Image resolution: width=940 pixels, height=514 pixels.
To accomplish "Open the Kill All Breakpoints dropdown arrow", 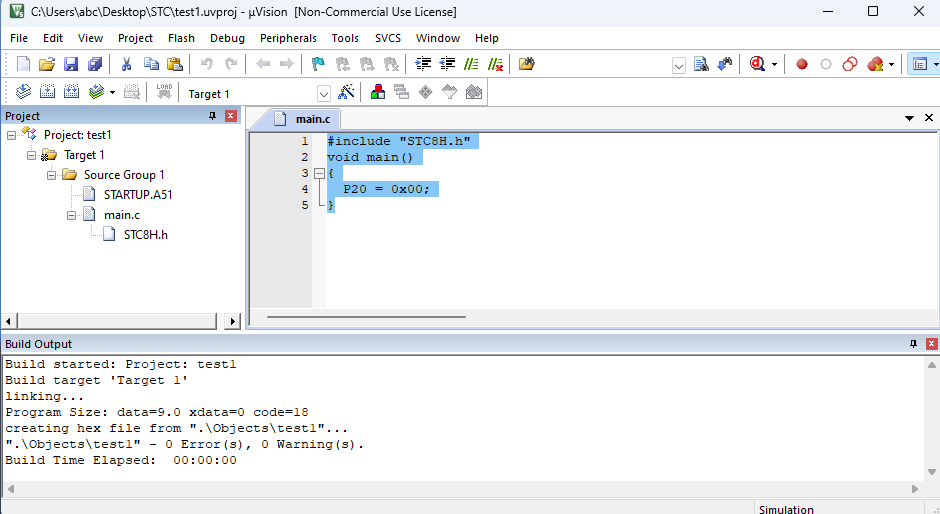I will (891, 64).
